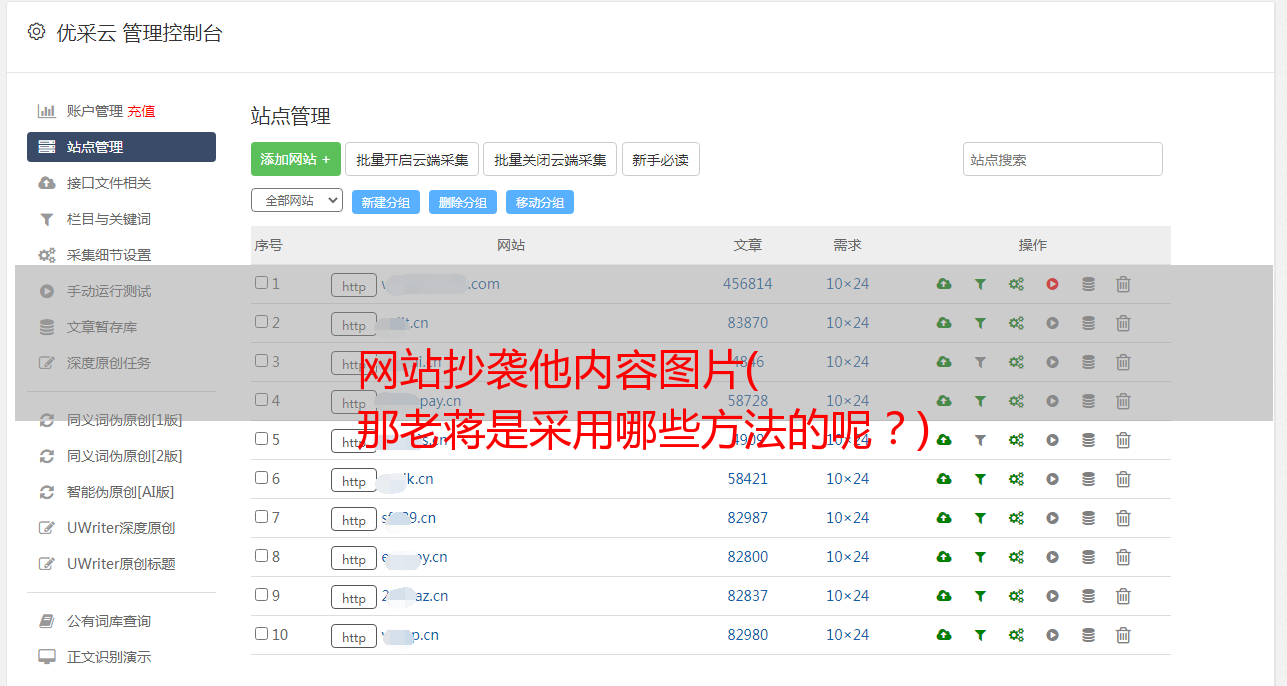Open the database icon in row 5
1287x686 pixels.
pos(1088,440)
